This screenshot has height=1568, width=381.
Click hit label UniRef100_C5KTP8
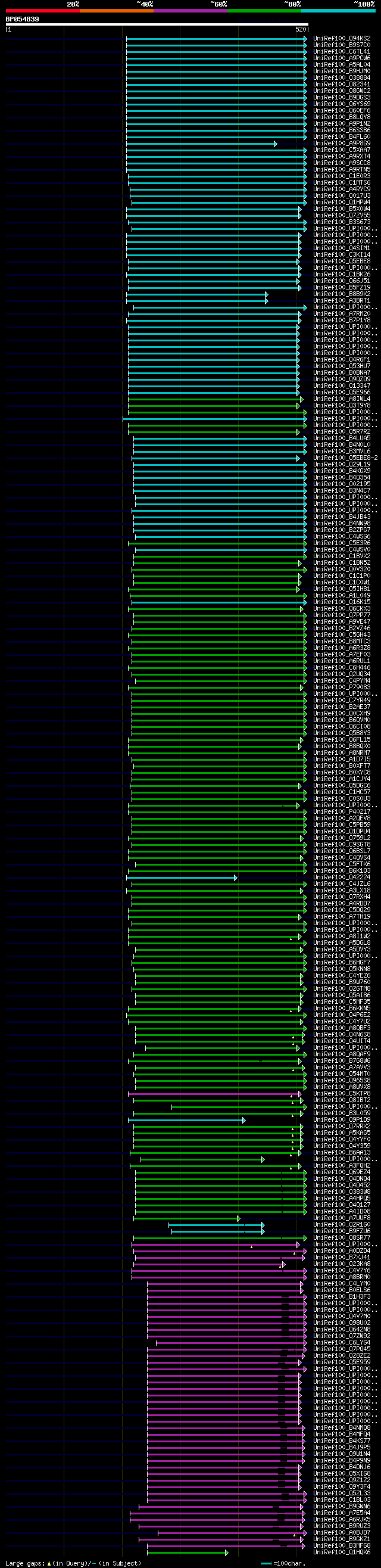pos(342,1093)
